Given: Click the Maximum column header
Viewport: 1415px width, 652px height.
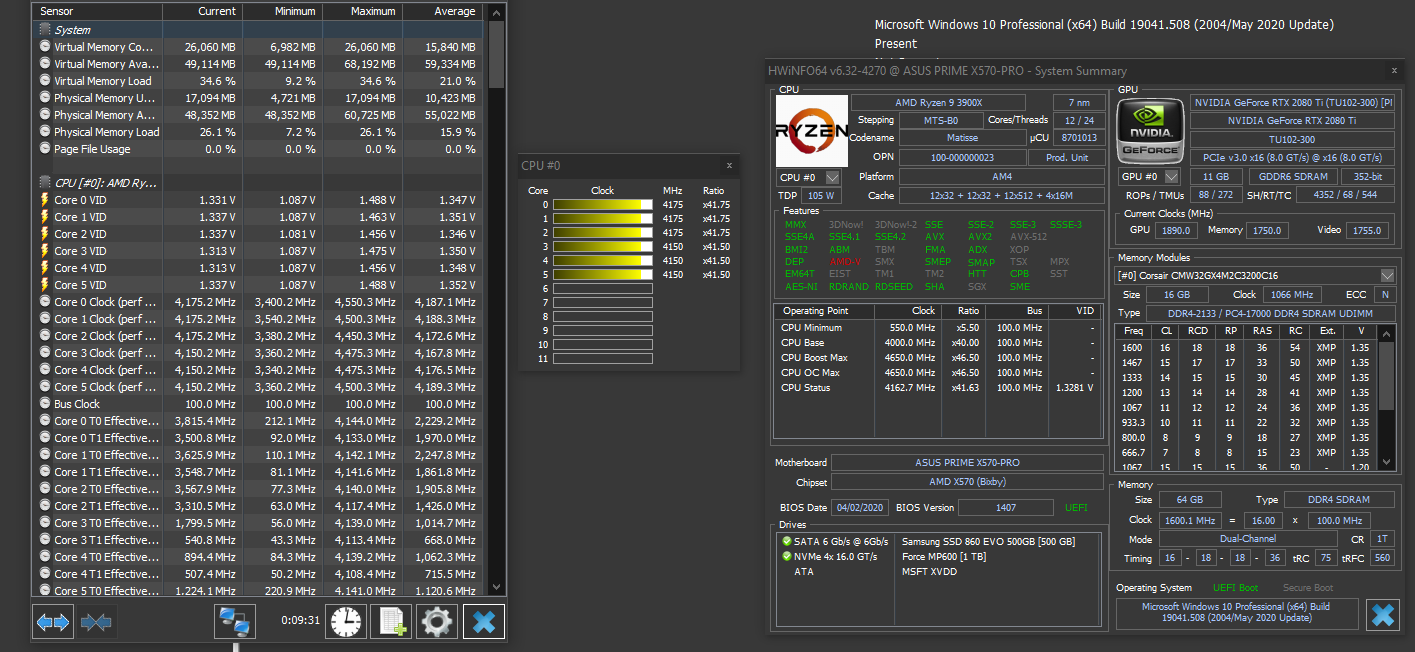Looking at the screenshot, I should pos(362,11).
